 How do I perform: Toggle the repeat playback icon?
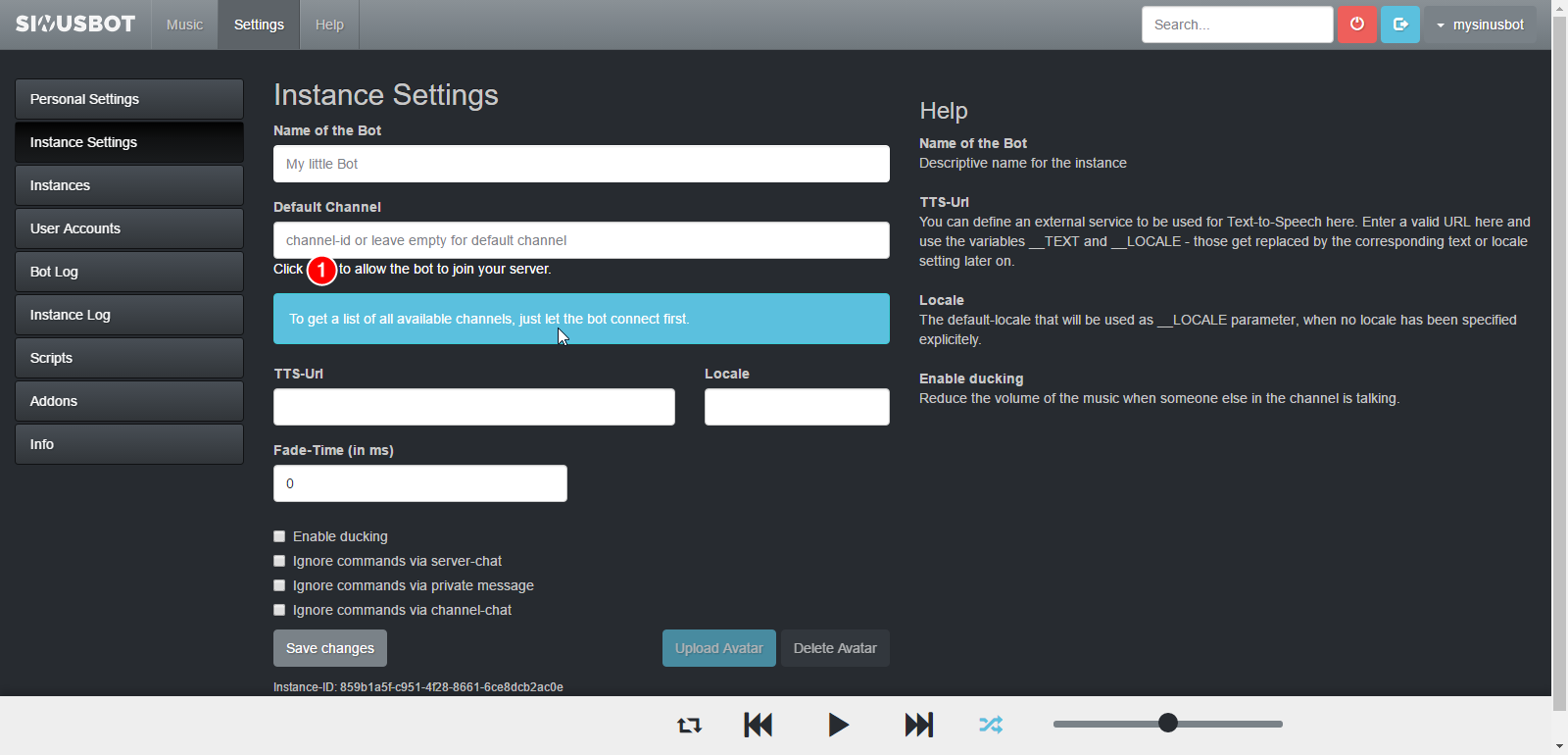(x=689, y=726)
